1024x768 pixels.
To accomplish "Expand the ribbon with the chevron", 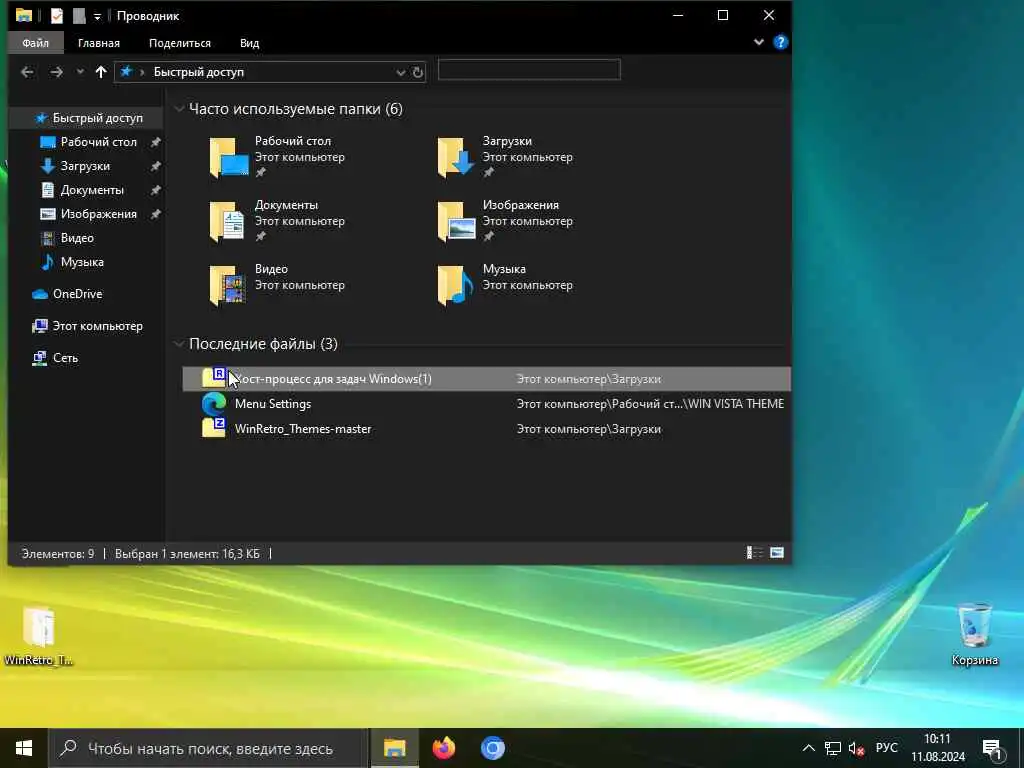I will pyautogui.click(x=759, y=42).
